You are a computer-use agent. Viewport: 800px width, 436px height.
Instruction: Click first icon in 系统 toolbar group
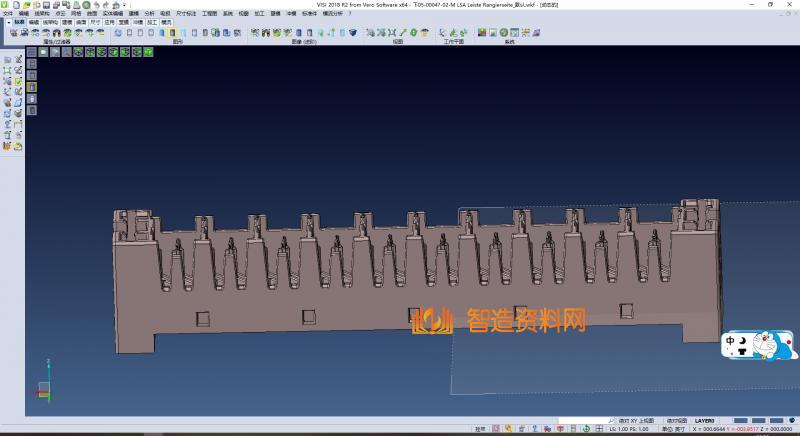pyautogui.click(x=481, y=33)
